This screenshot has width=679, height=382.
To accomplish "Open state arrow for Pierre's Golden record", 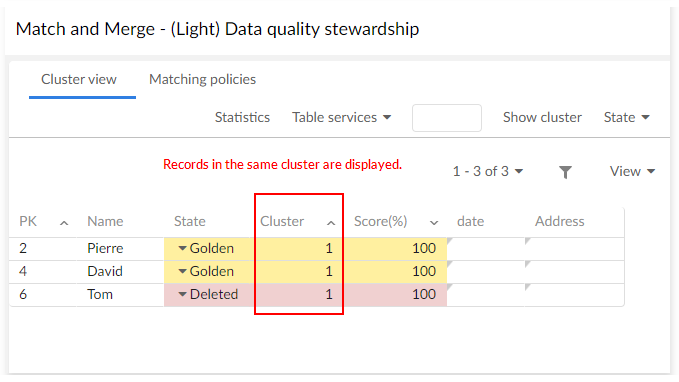I will (182, 248).
